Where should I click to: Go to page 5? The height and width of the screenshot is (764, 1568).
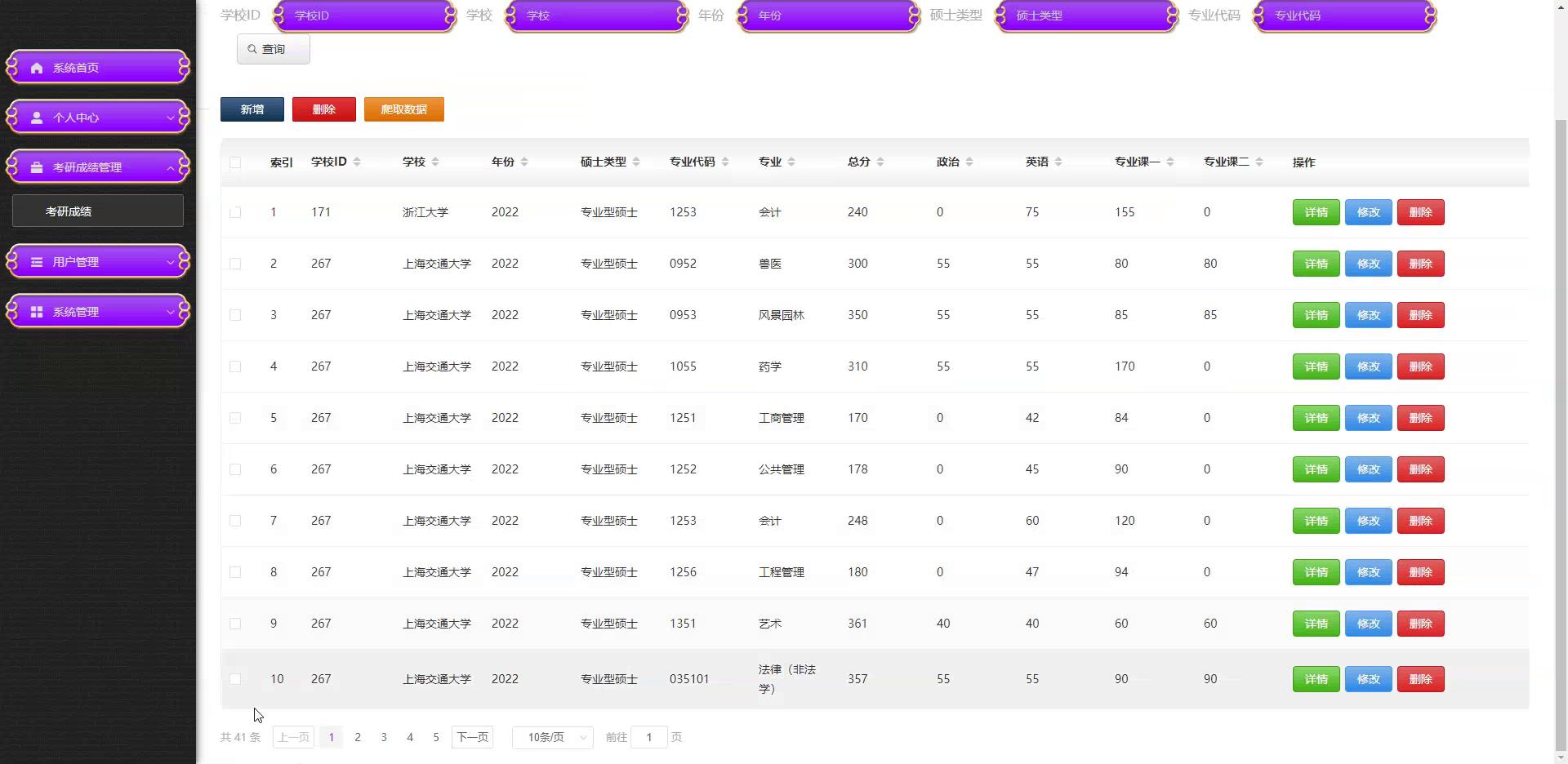click(x=436, y=737)
